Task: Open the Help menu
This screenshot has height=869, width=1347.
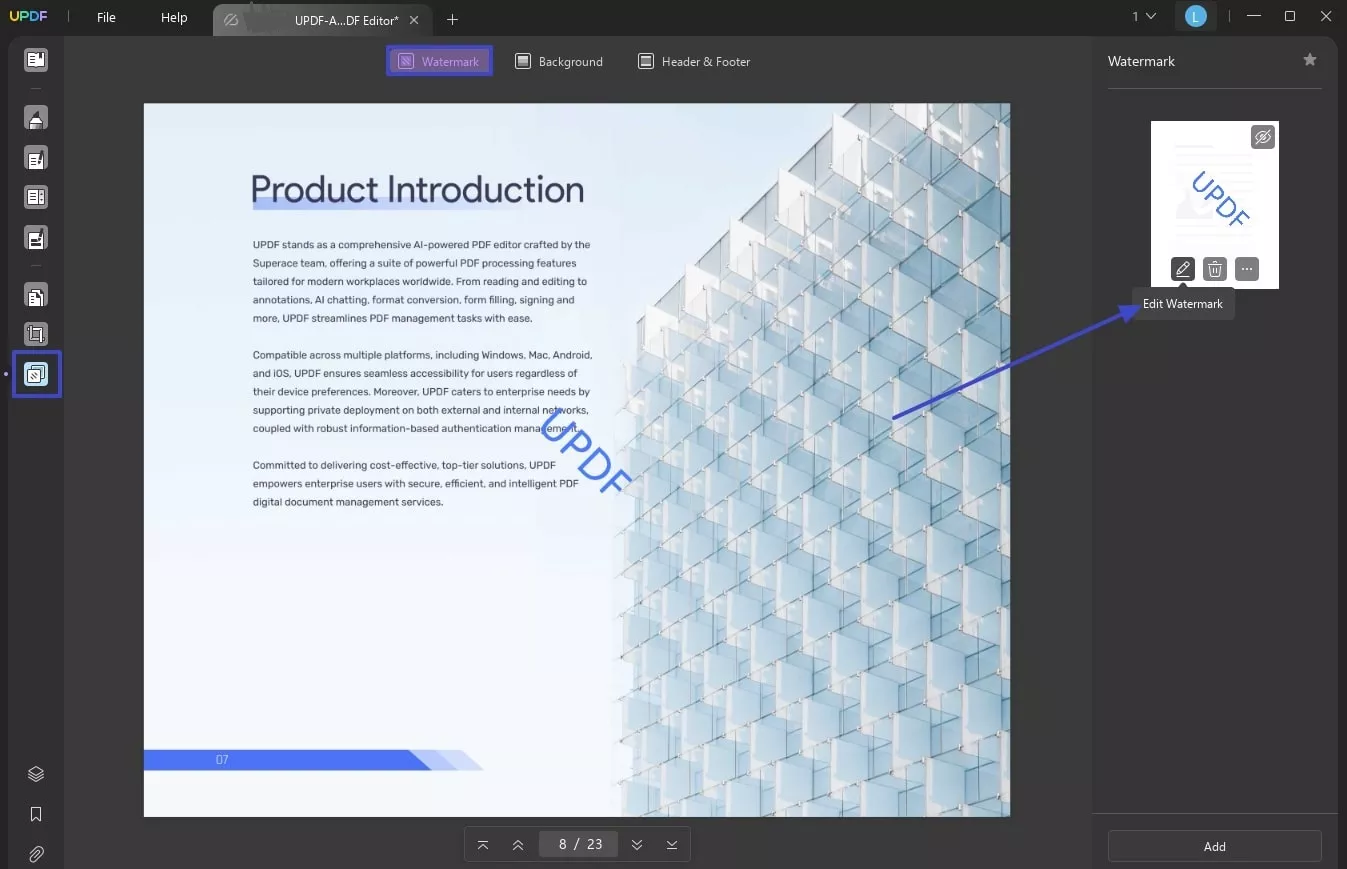Action: tap(174, 18)
